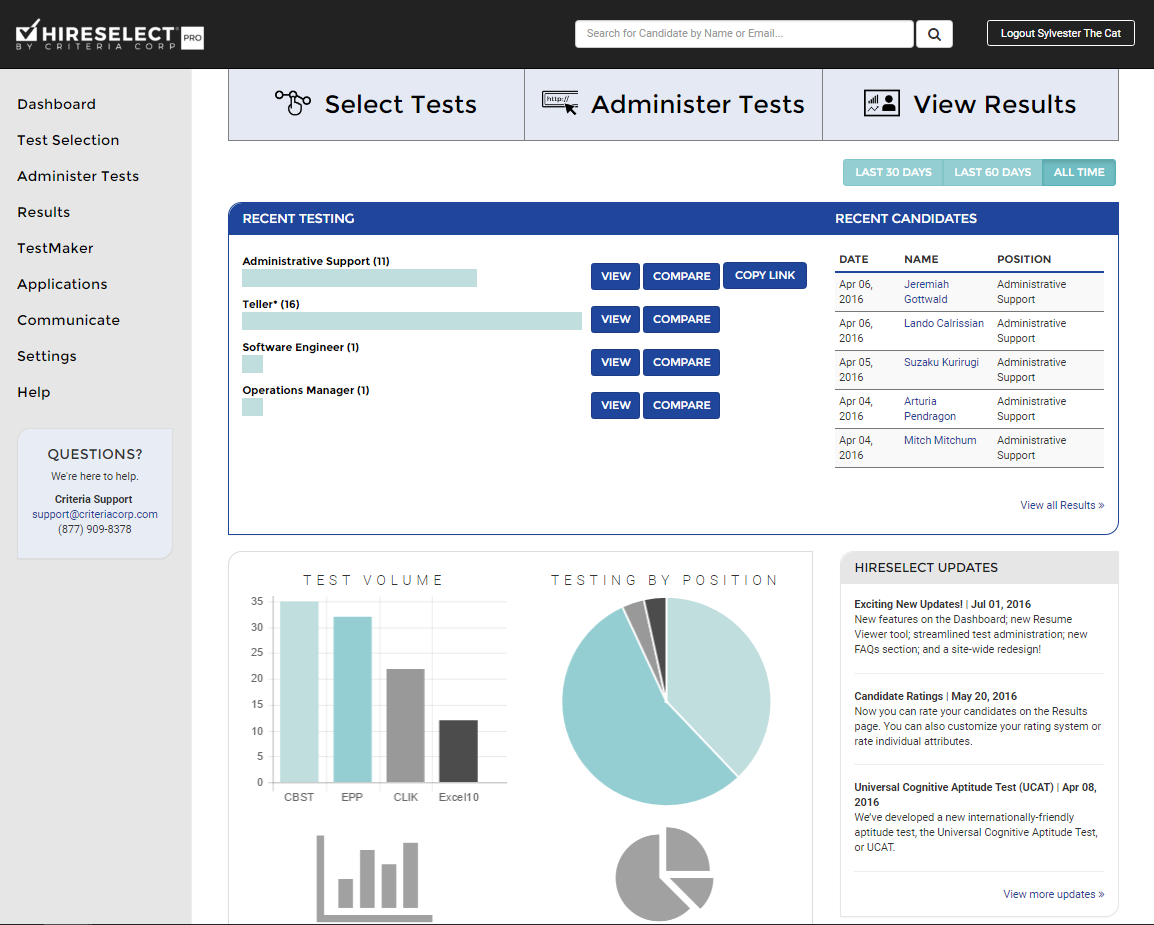Open the View all Results link
This screenshot has width=1154, height=925.
click(1062, 505)
